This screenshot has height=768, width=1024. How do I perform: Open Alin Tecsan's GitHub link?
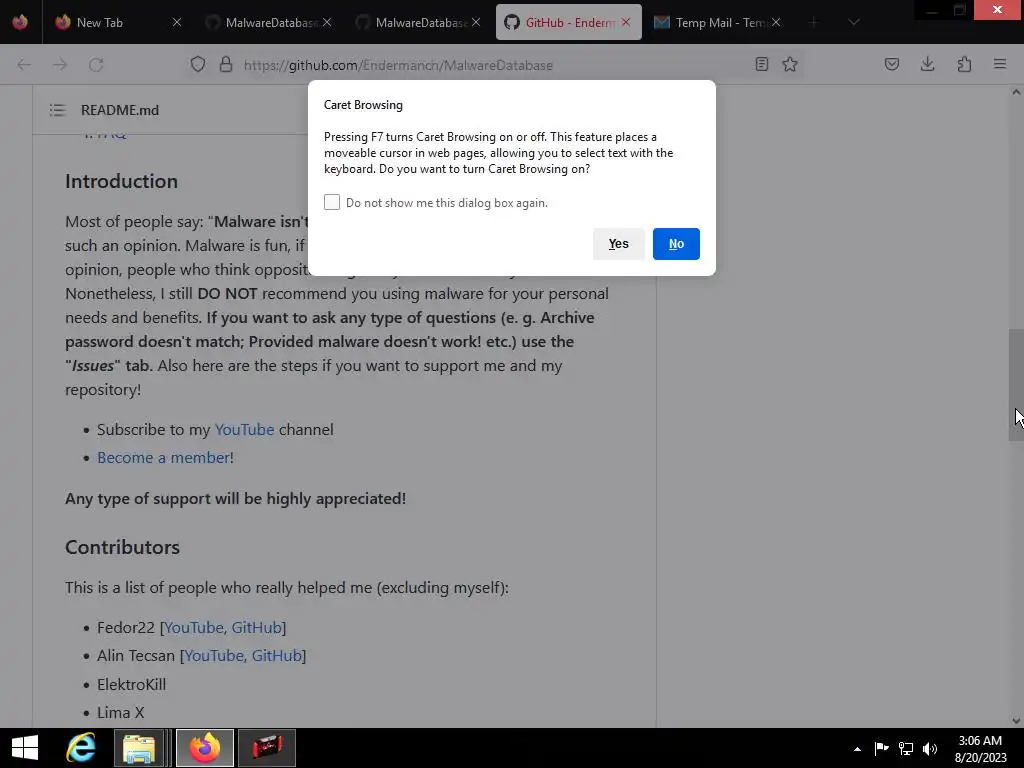277,656
